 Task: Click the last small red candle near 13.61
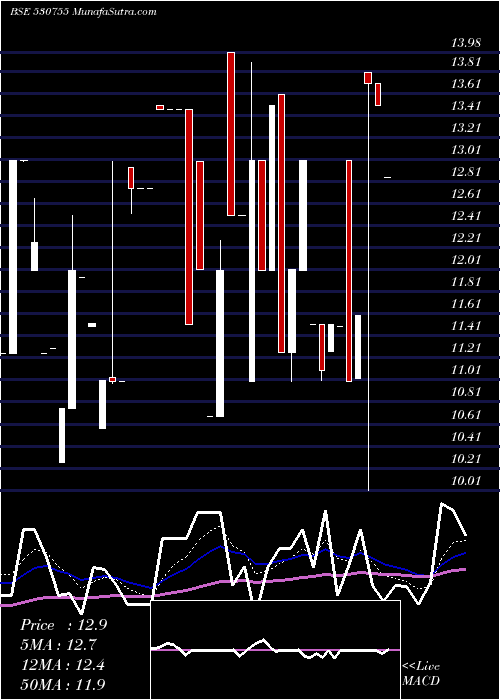pyautogui.click(x=378, y=94)
